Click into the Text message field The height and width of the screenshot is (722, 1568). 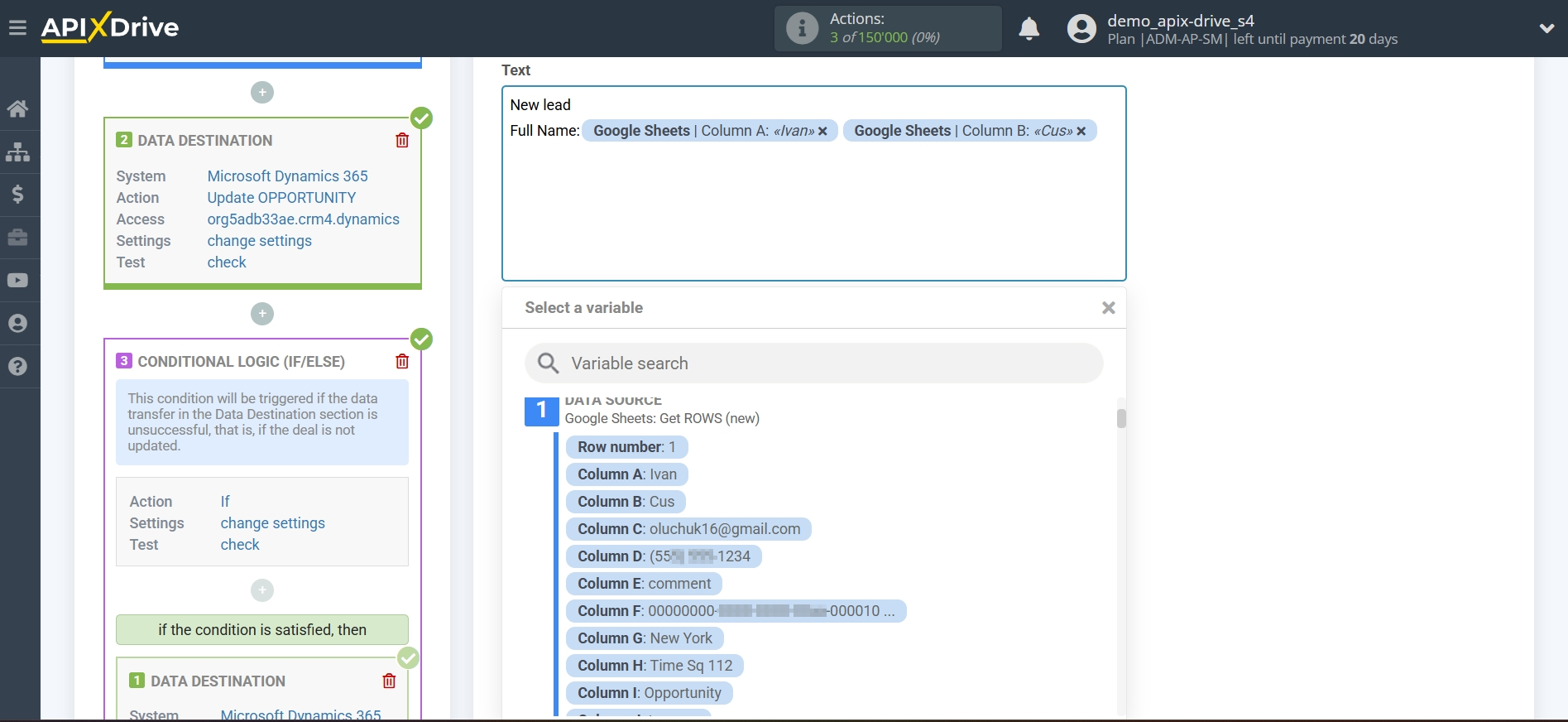pyautogui.click(x=814, y=184)
